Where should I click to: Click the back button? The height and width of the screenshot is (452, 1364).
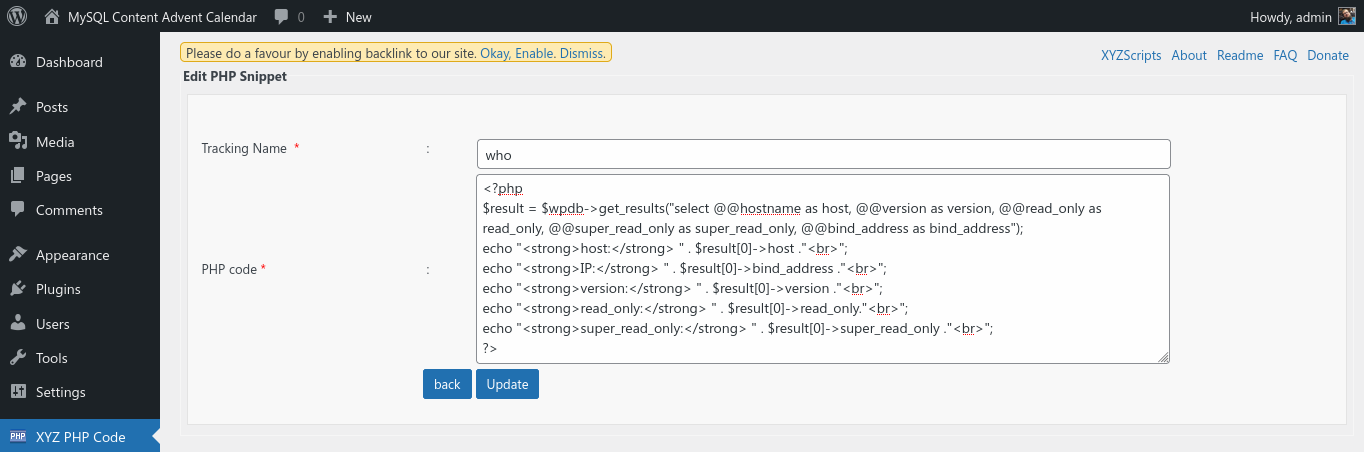[447, 384]
